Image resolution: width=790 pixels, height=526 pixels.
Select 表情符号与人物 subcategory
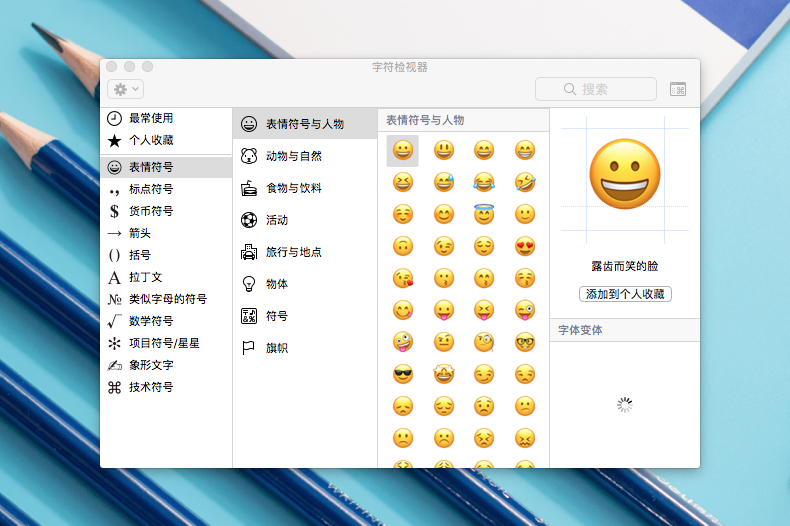click(x=305, y=124)
